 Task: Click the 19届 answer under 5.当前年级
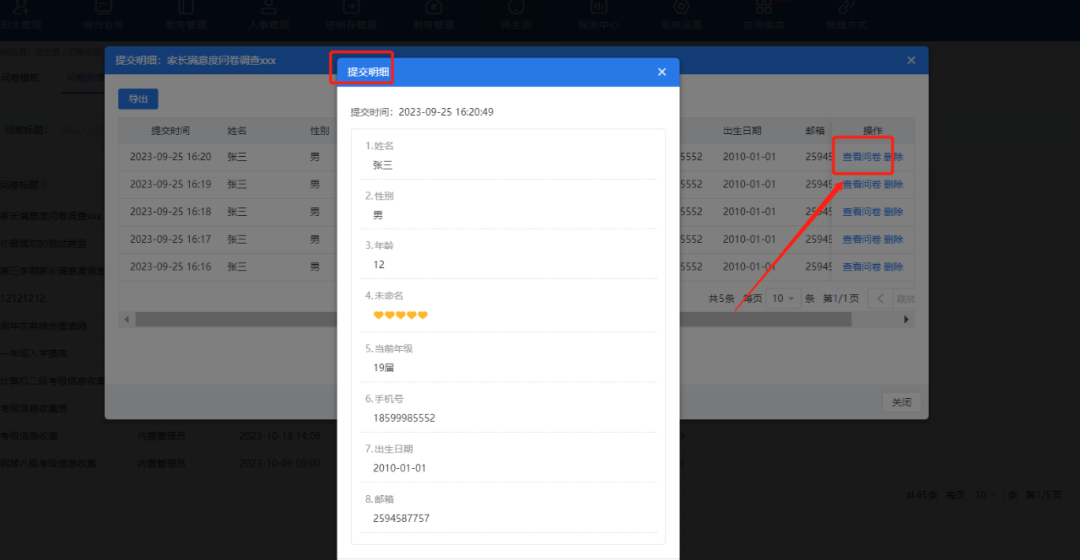coord(384,368)
